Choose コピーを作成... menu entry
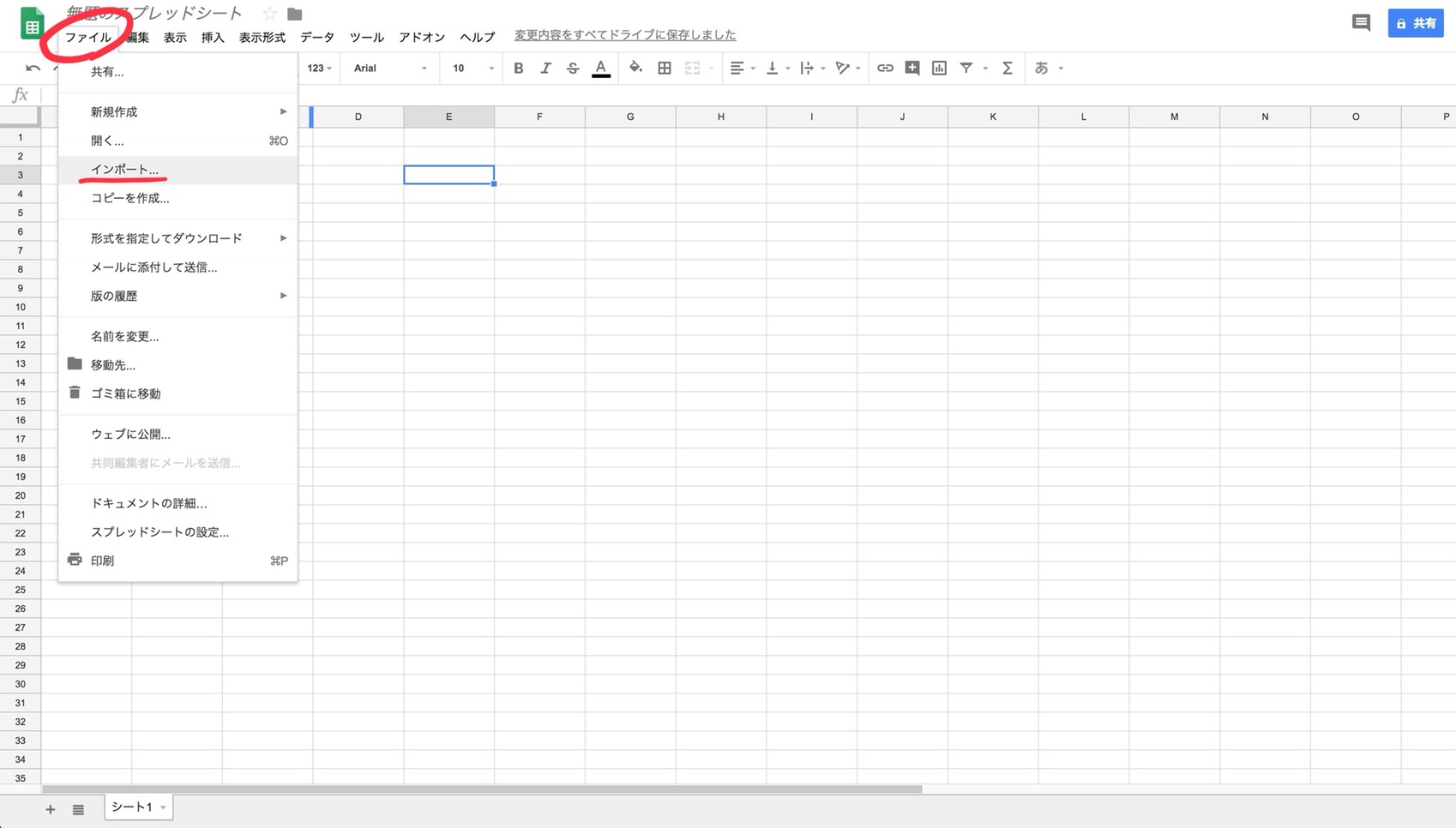 coord(177,198)
